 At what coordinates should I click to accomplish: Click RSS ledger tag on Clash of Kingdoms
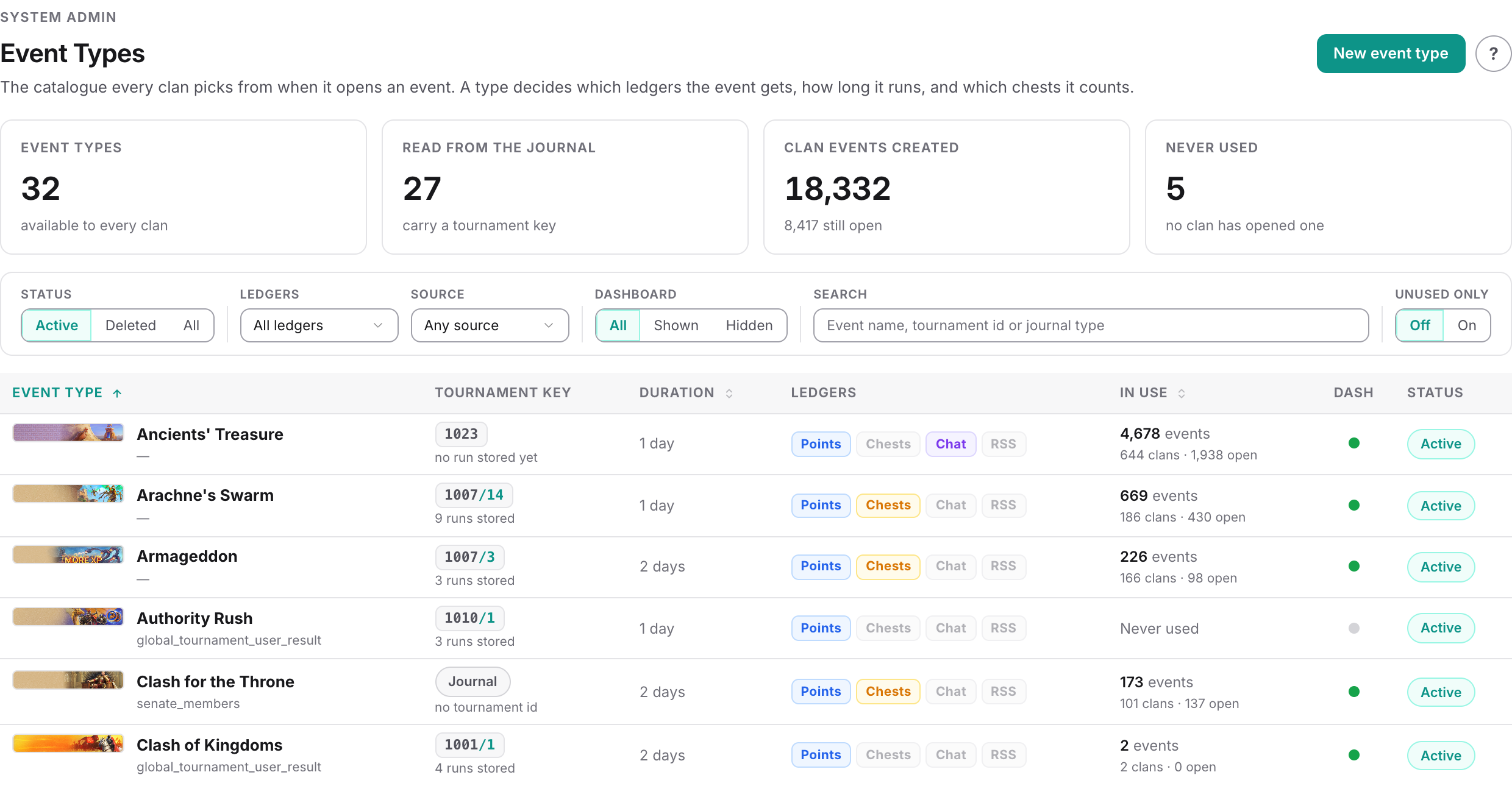pyautogui.click(x=1004, y=755)
